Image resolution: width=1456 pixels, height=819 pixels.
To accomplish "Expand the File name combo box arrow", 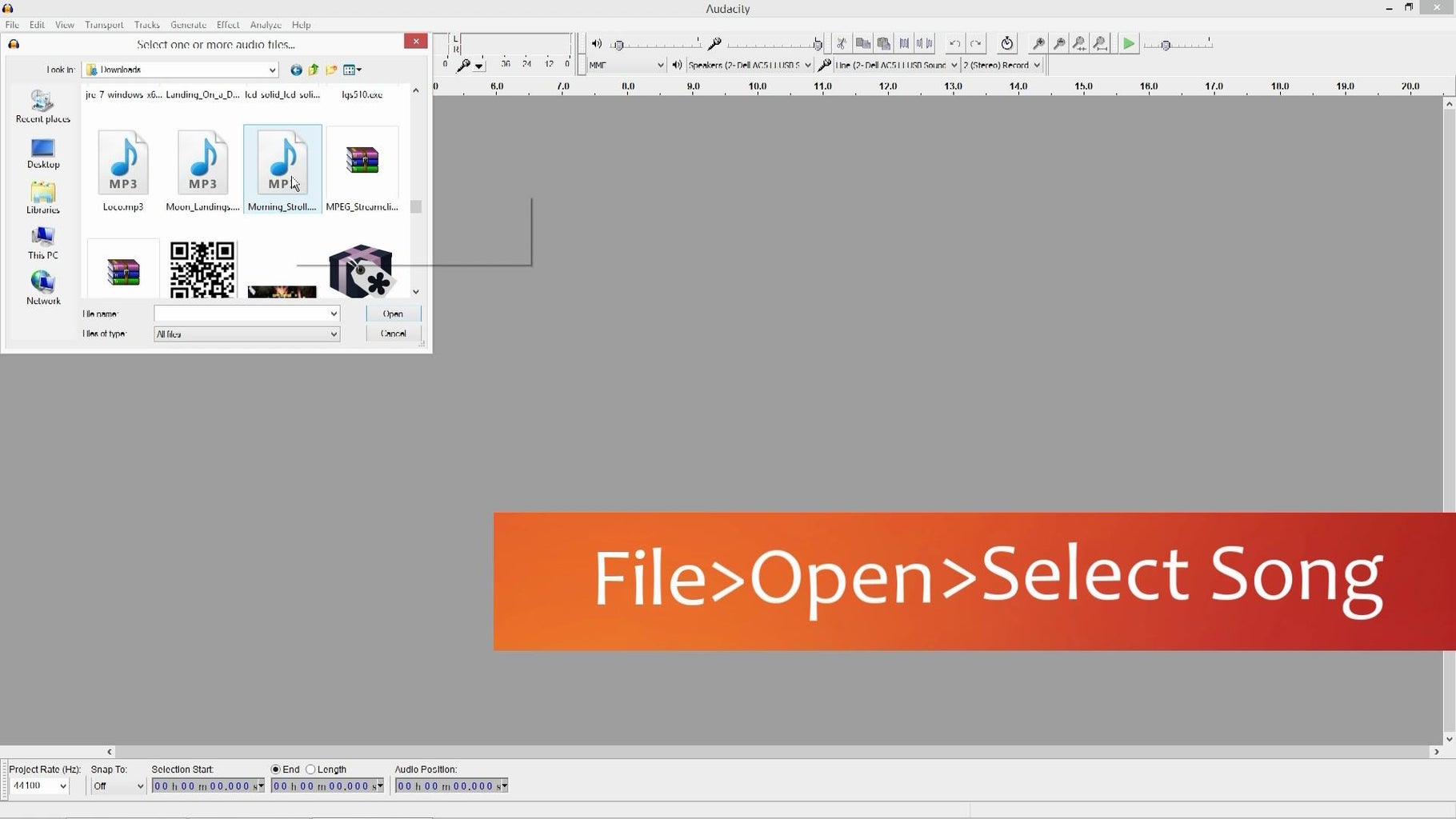I will point(334,314).
